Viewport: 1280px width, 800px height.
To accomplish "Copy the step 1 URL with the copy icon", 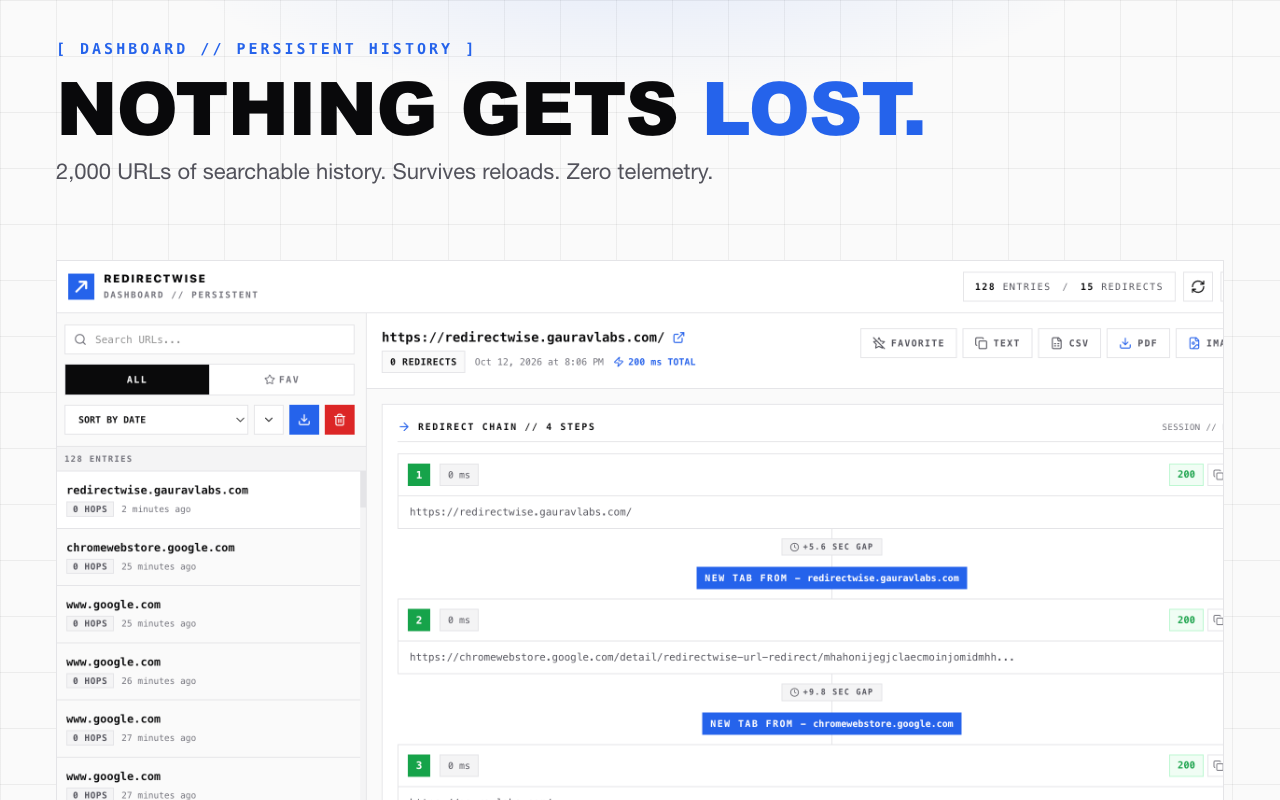I will (x=1217, y=475).
